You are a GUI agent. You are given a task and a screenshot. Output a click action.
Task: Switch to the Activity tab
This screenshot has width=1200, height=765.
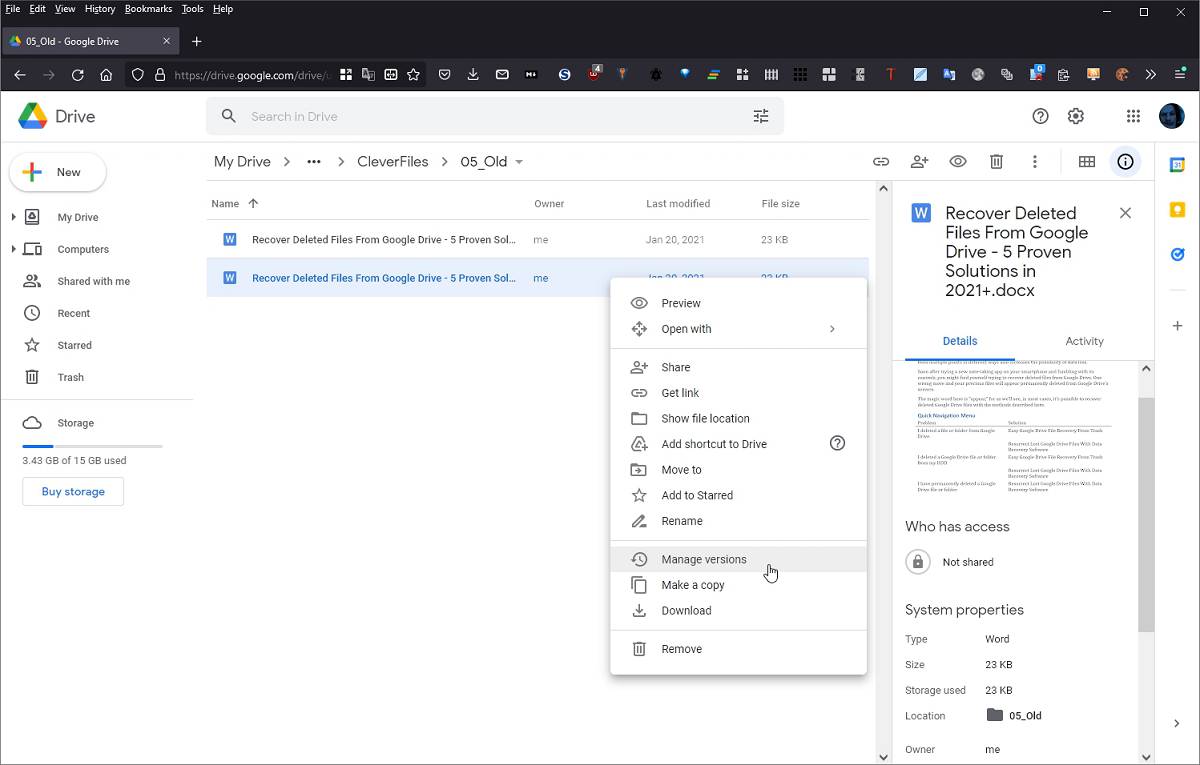1084,341
